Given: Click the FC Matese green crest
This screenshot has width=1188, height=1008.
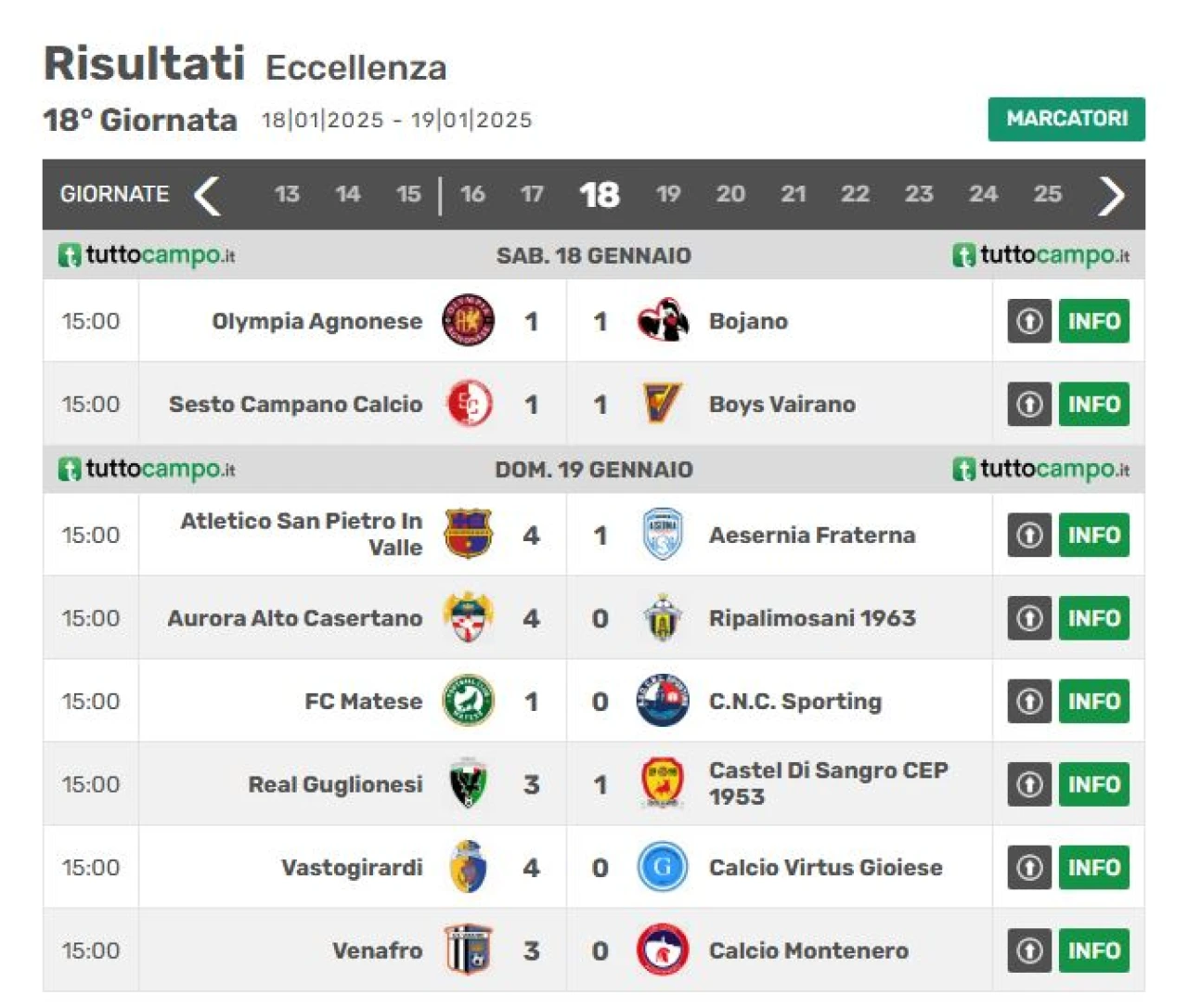Looking at the screenshot, I should (x=468, y=701).
